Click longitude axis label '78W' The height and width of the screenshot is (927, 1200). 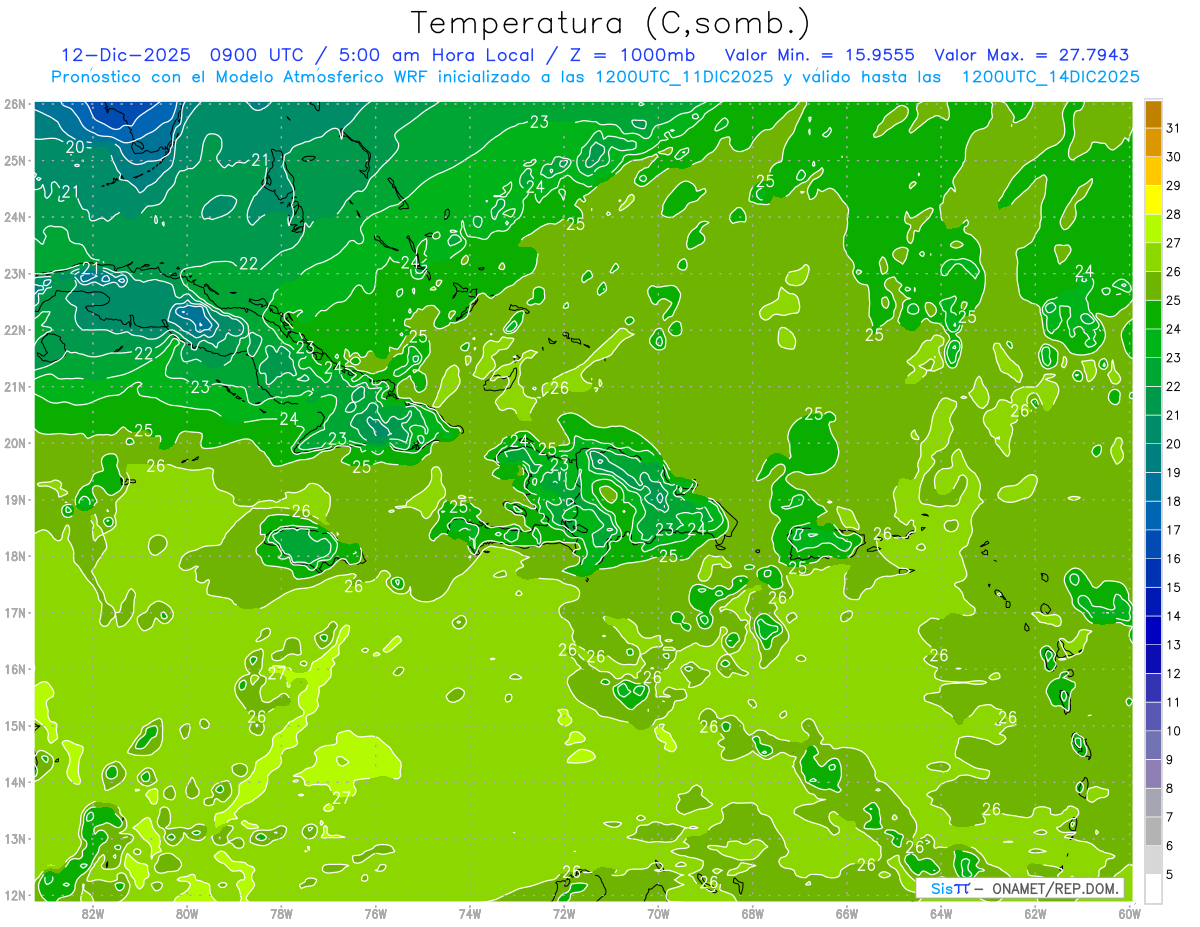coord(281,913)
